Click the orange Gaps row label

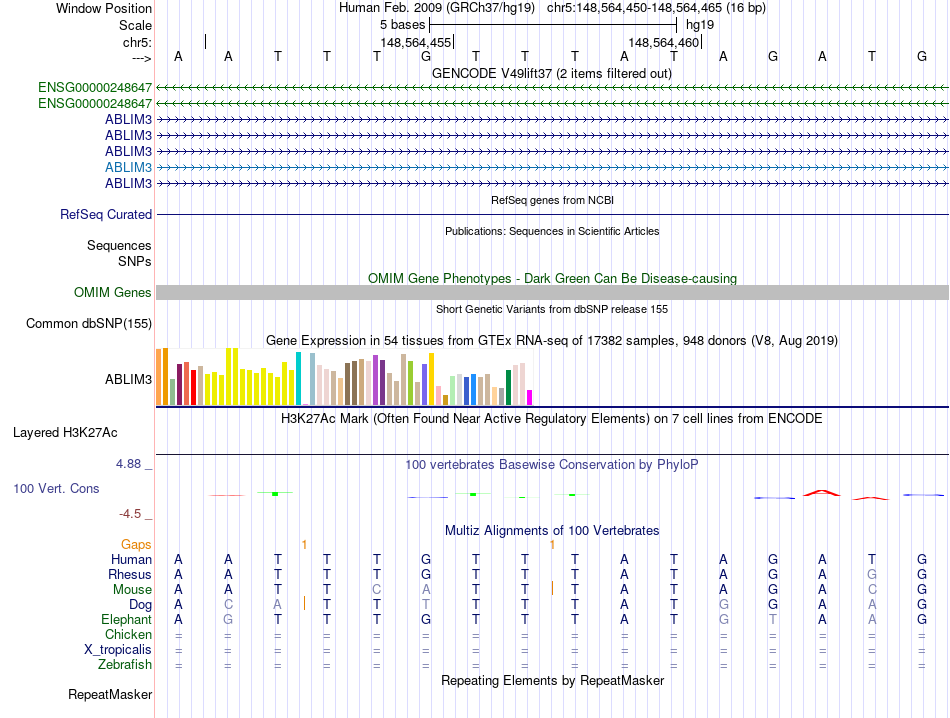pos(136,545)
